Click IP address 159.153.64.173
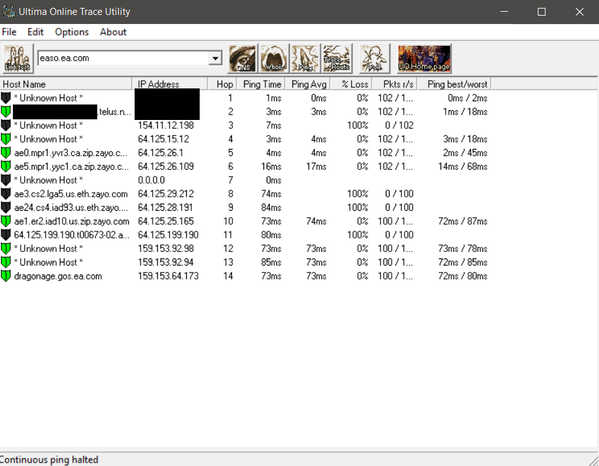 [168, 276]
